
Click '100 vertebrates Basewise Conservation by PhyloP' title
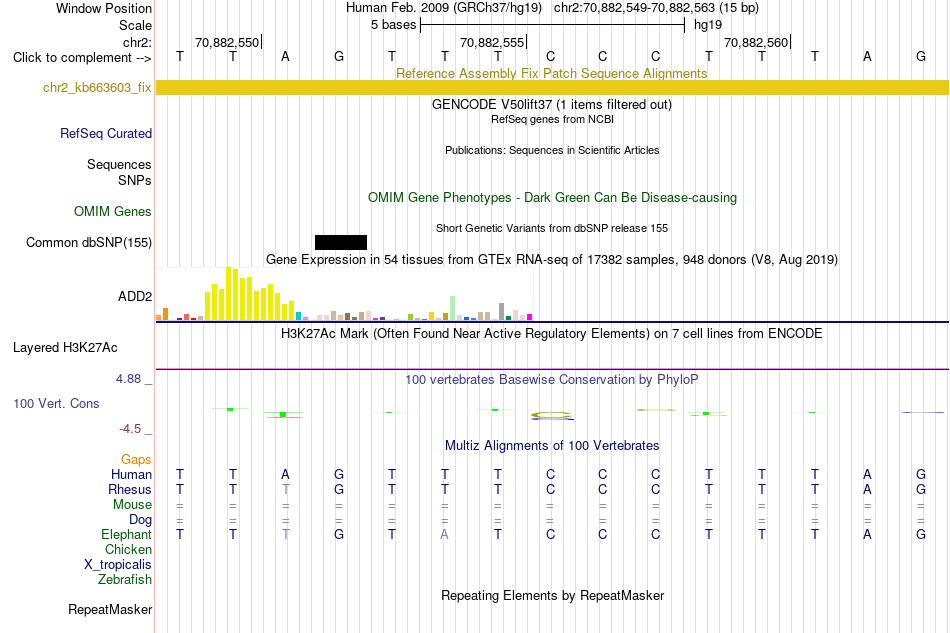coord(551,380)
